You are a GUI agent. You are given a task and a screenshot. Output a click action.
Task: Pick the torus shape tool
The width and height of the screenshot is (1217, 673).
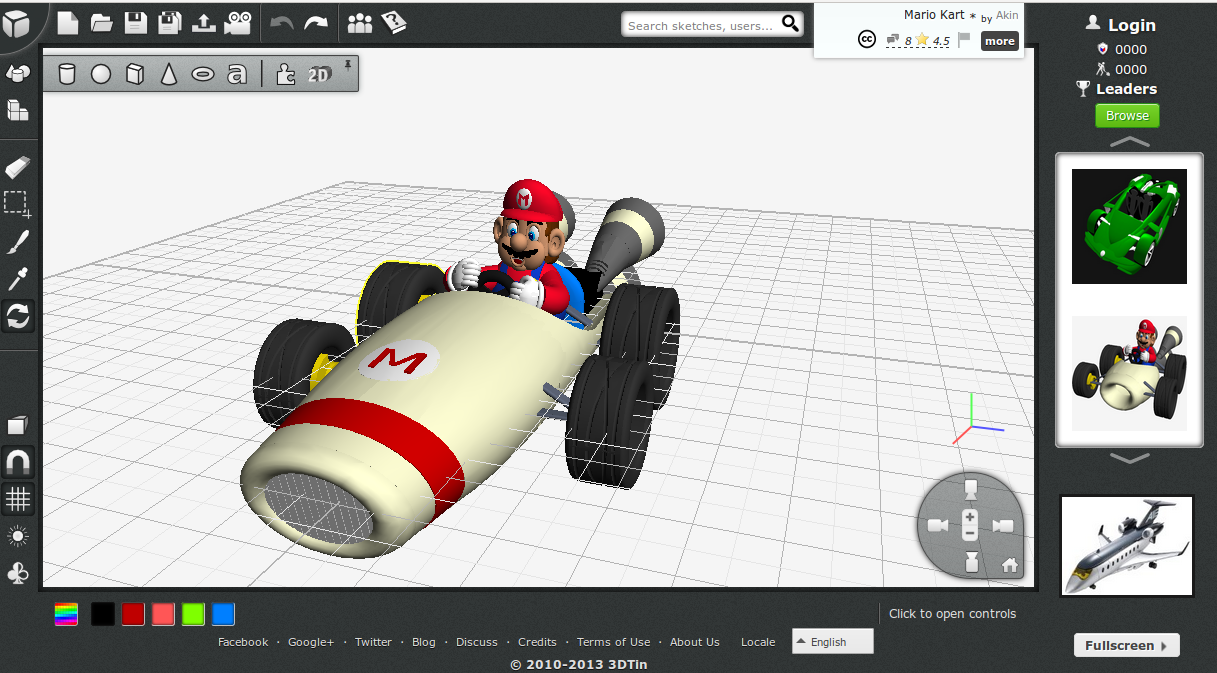click(x=203, y=74)
